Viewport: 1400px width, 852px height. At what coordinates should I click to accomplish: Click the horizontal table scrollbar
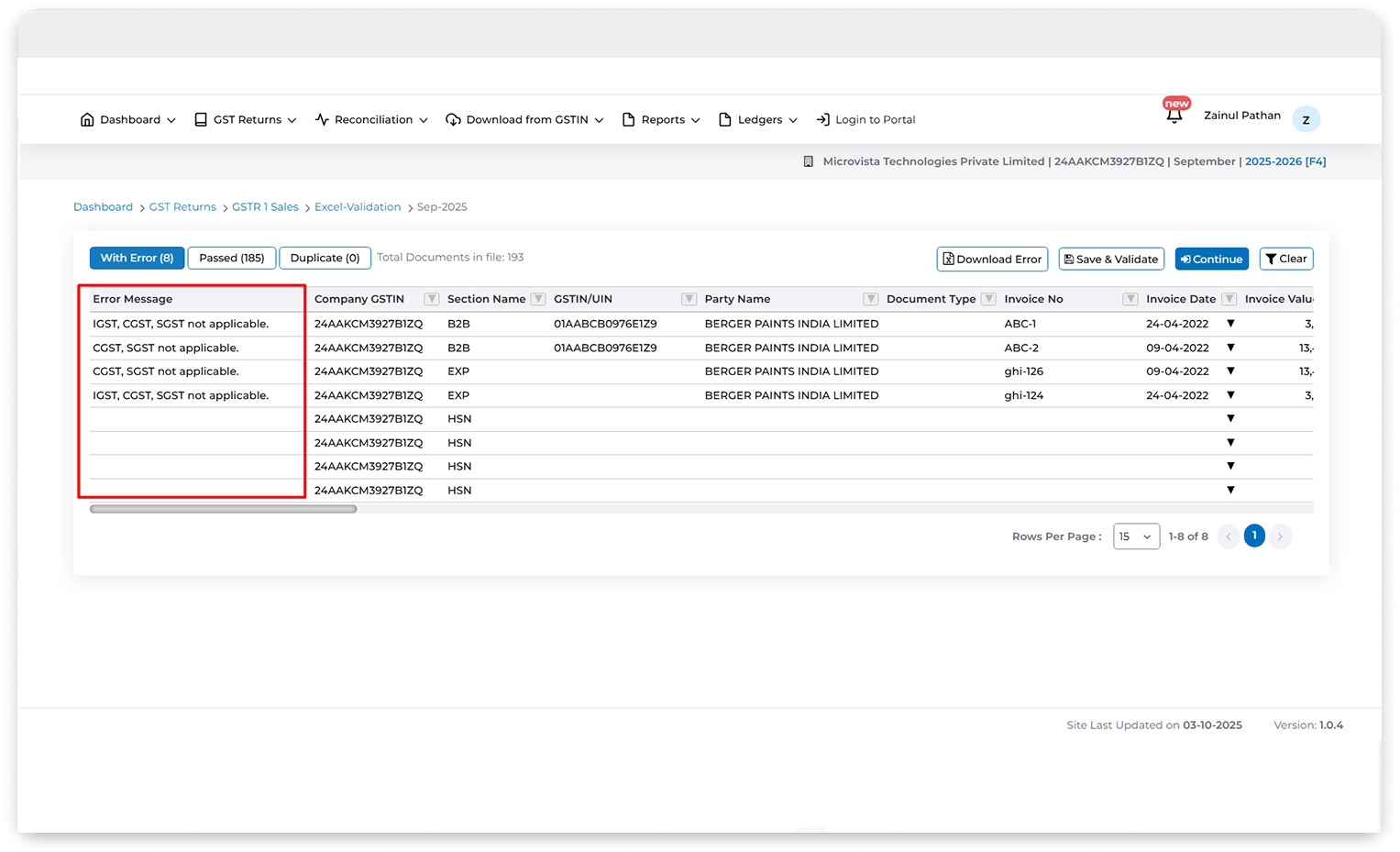(x=223, y=509)
